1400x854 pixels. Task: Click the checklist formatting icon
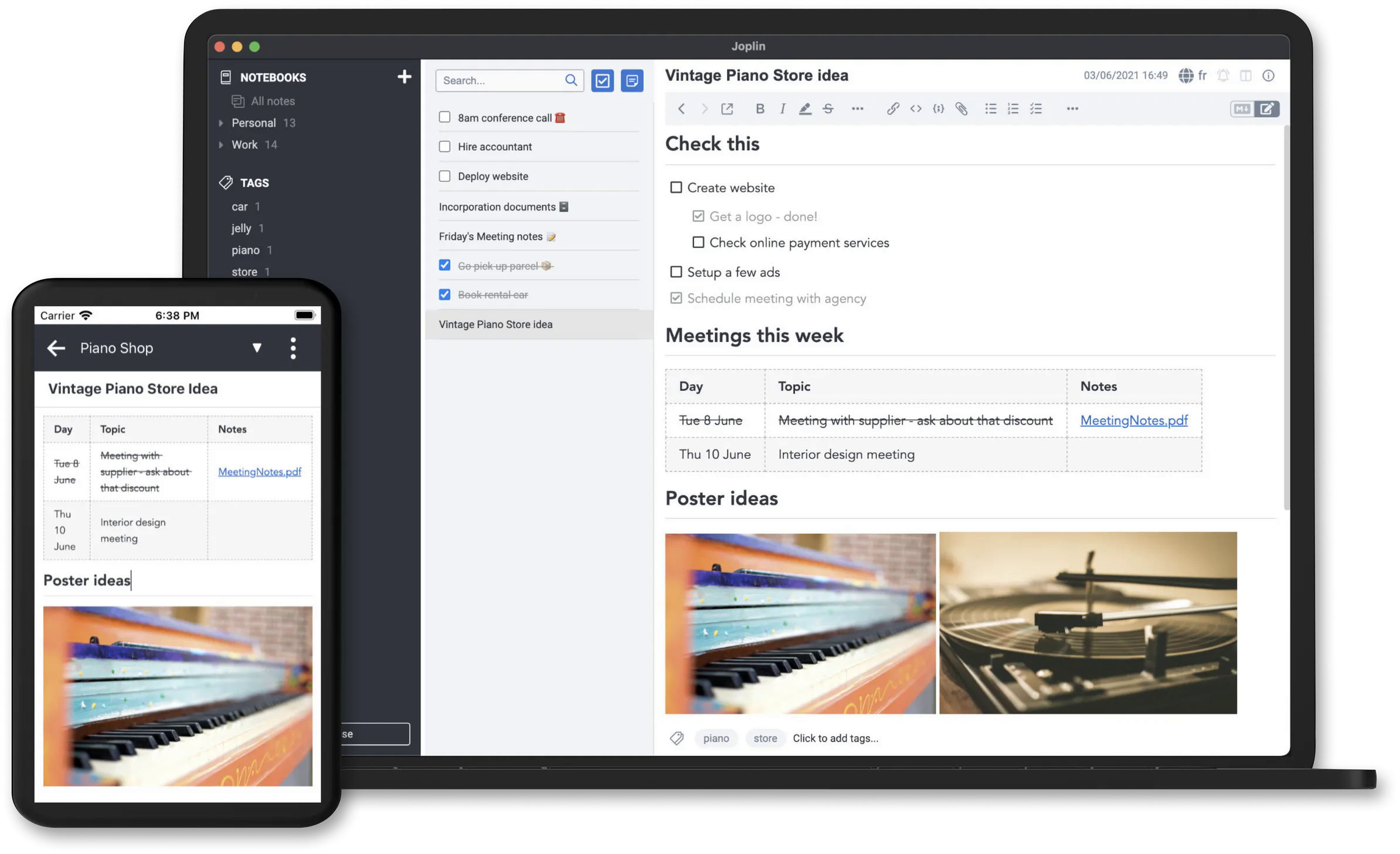click(1035, 108)
